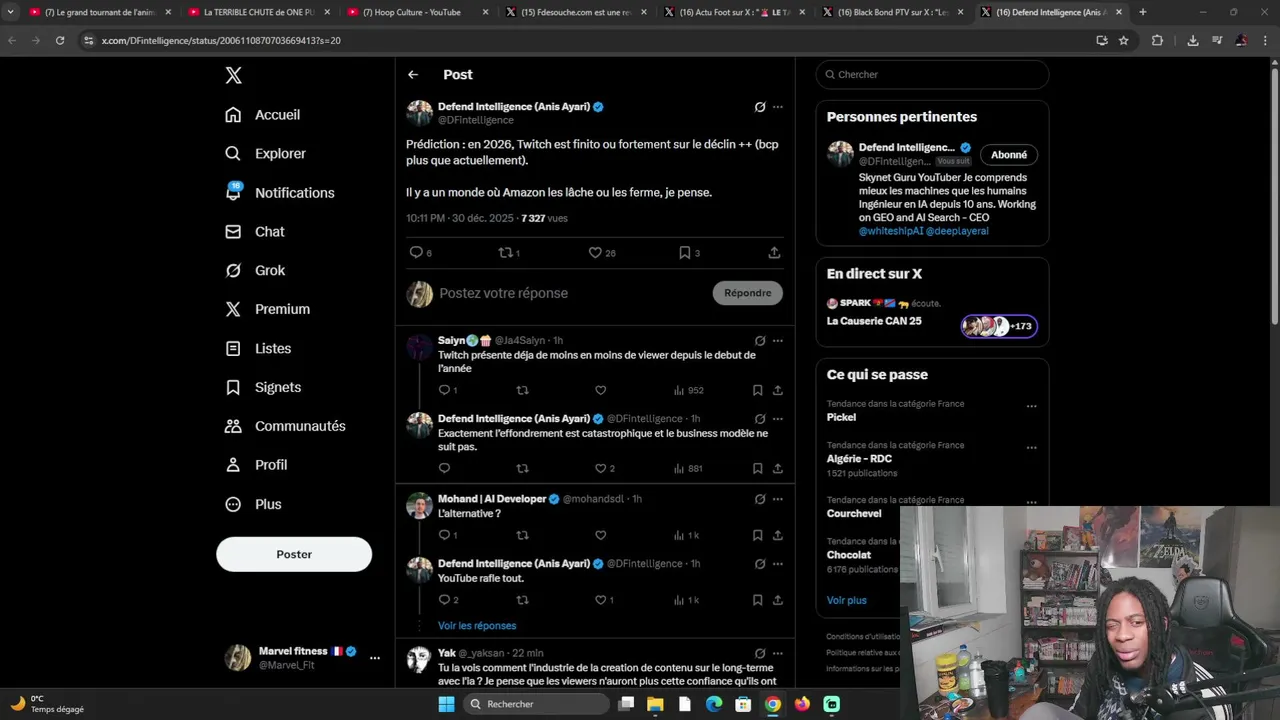
Task: Open more options on Saiyn's reply
Action: tap(778, 341)
